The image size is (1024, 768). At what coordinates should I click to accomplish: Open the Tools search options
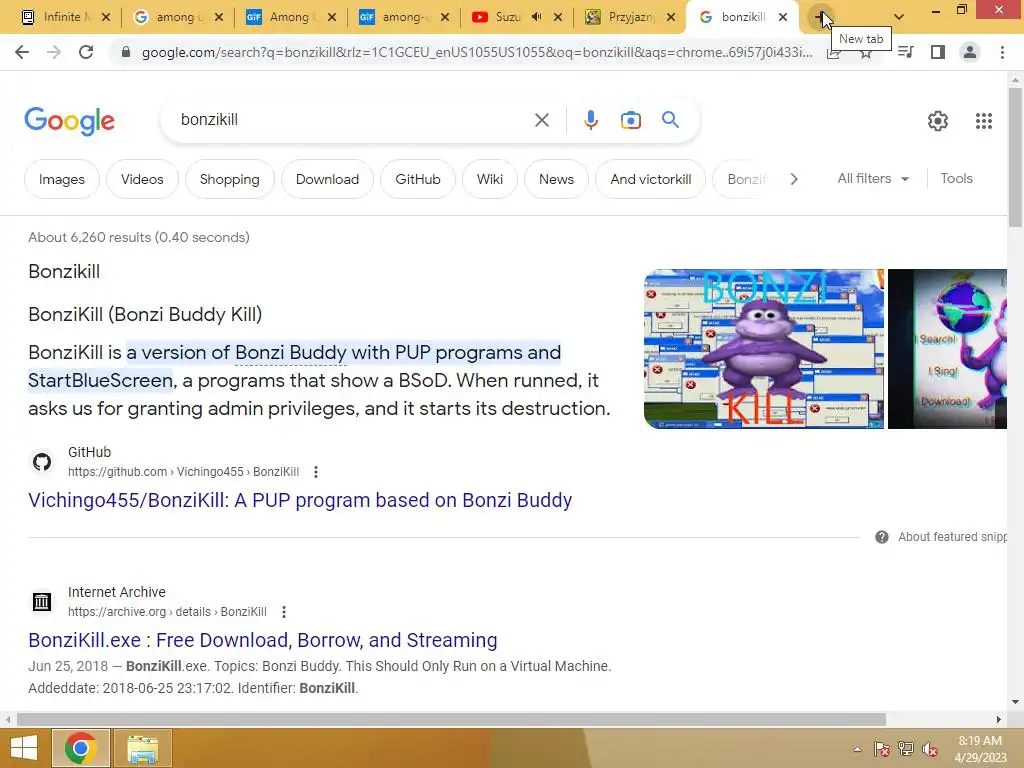956,178
